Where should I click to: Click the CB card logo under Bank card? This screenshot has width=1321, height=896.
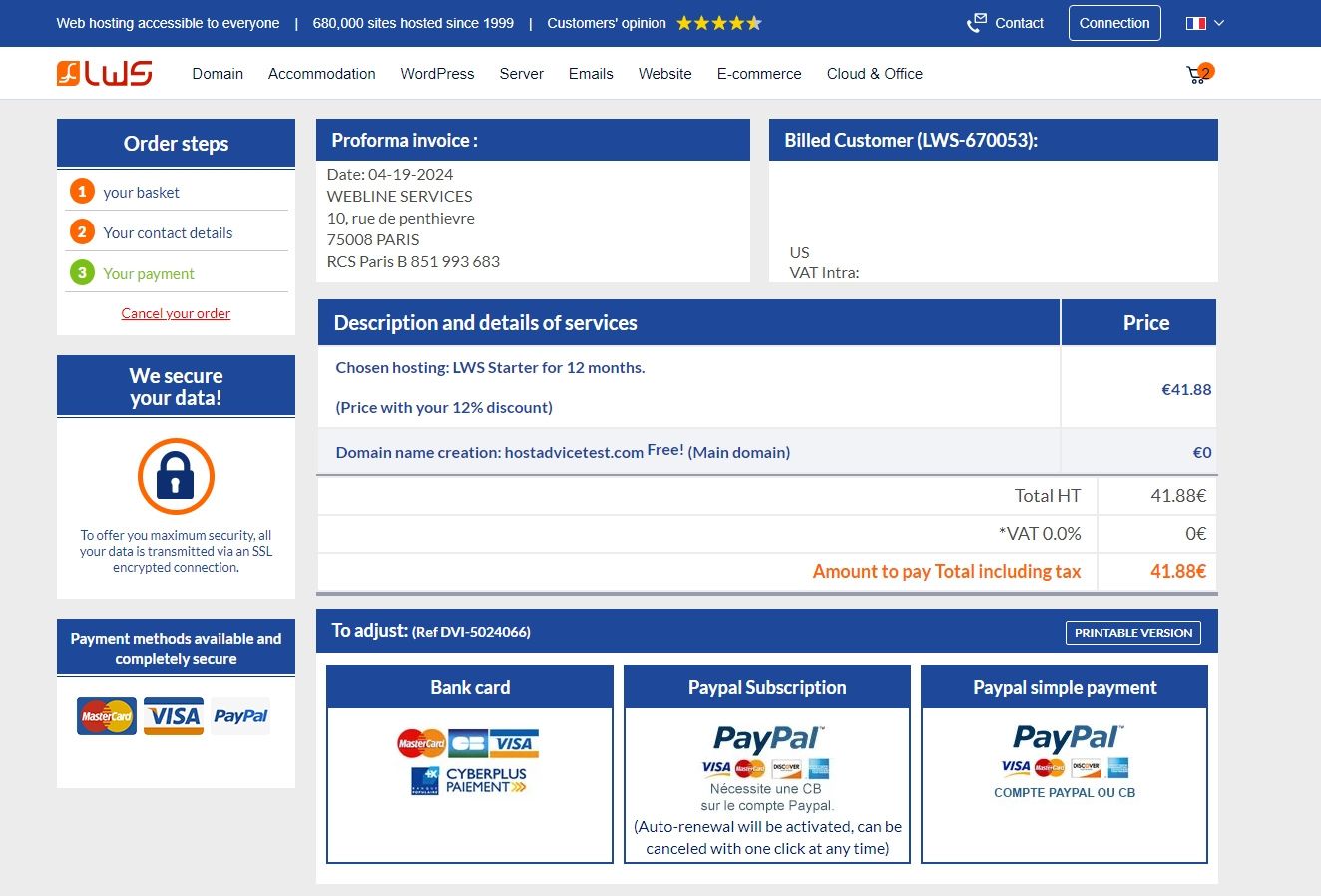click(x=468, y=743)
